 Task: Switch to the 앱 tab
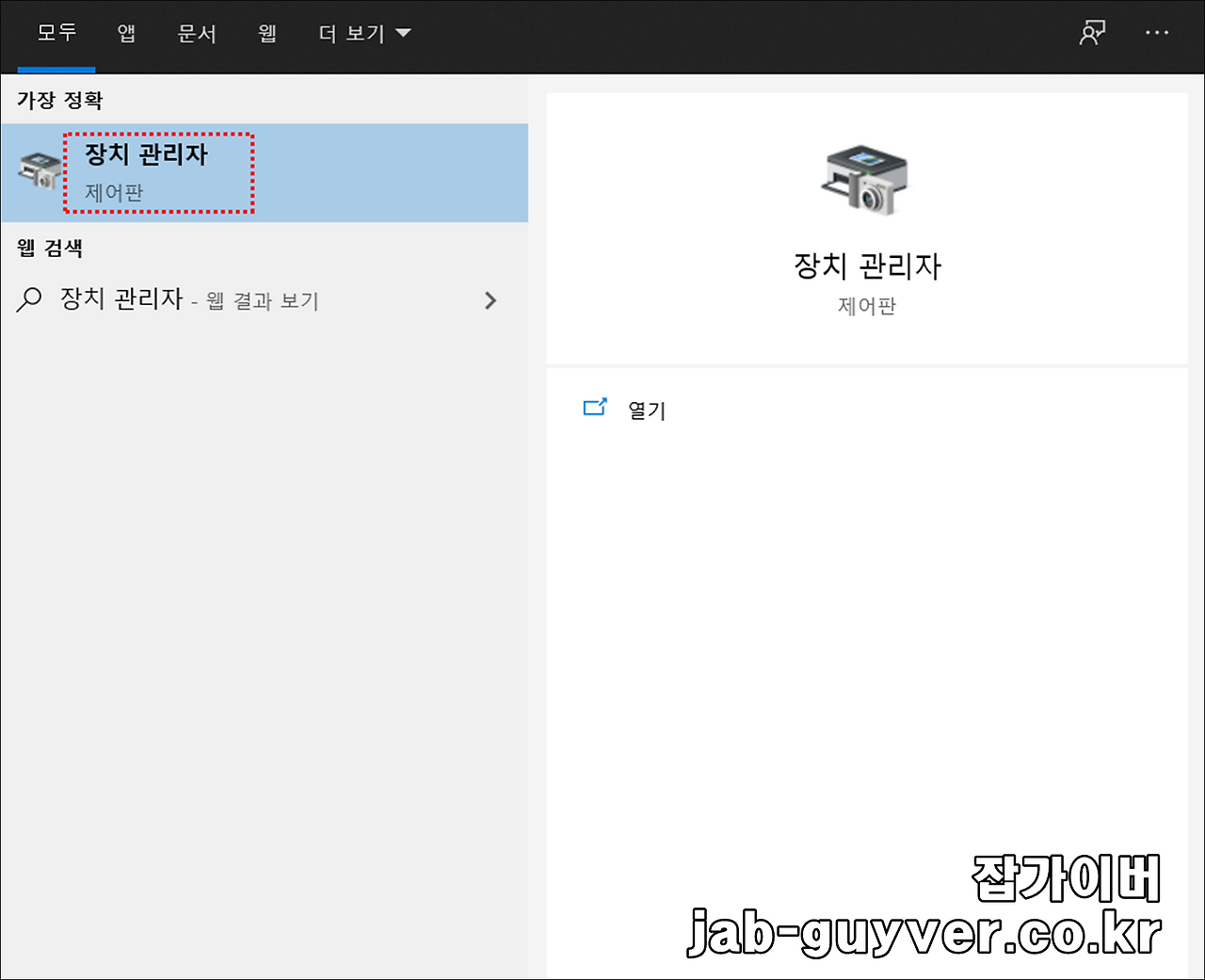click(x=125, y=32)
